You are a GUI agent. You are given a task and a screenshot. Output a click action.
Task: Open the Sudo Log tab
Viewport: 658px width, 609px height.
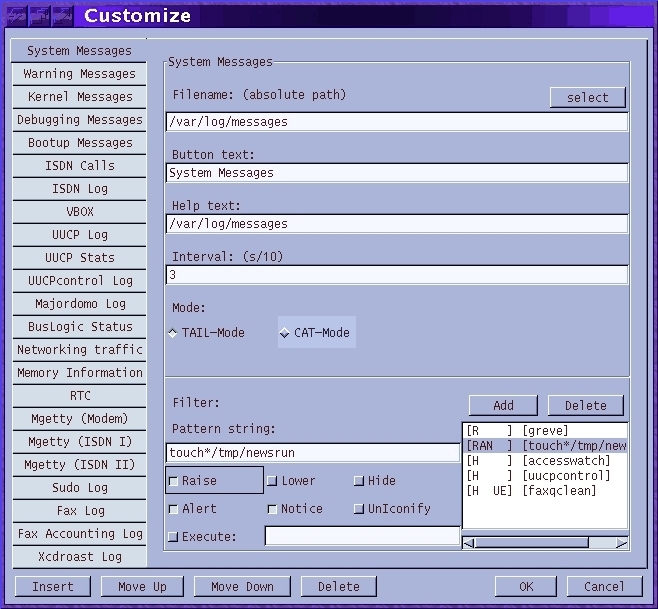(x=79, y=488)
